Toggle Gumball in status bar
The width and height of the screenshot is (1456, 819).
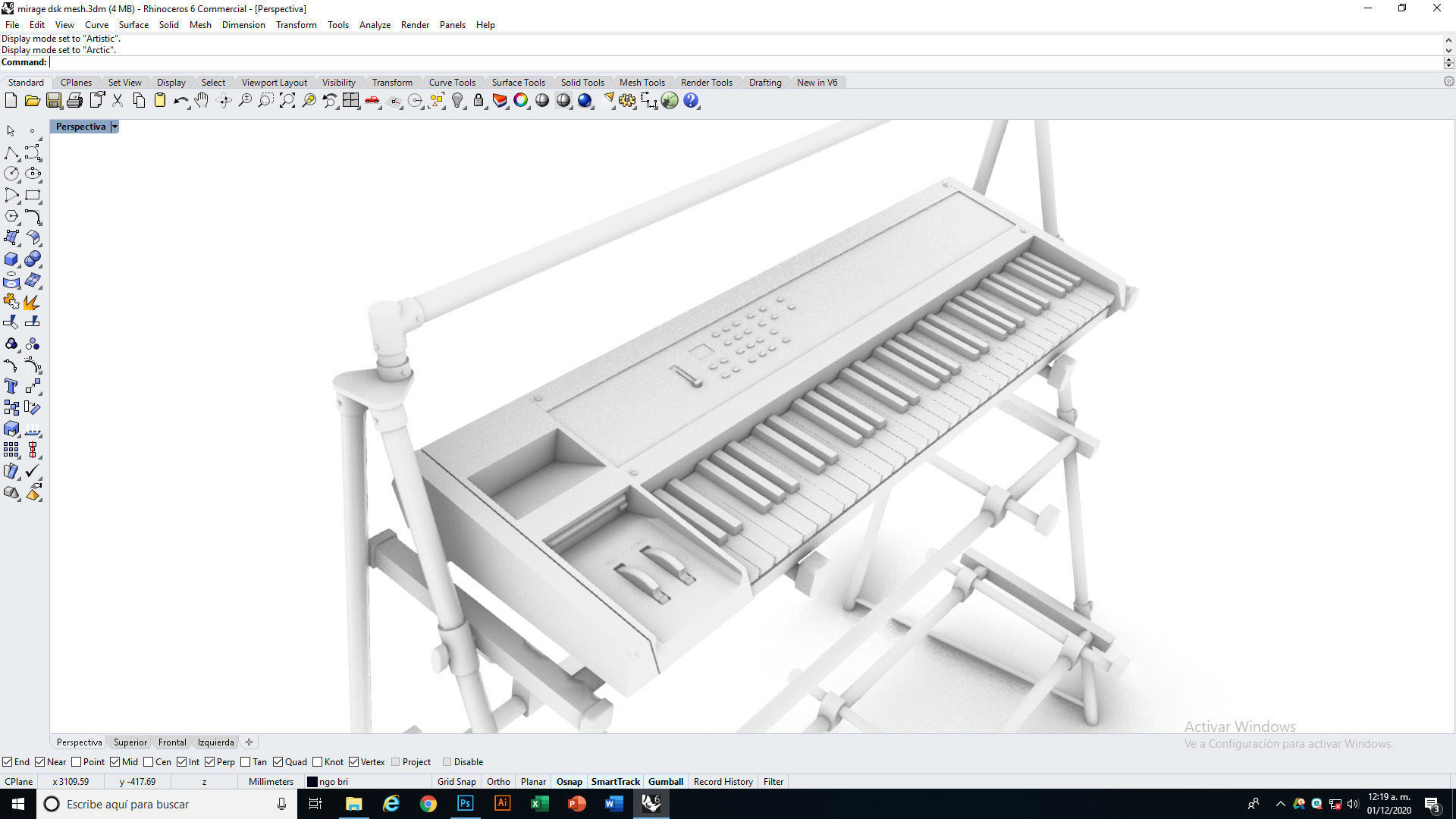tap(666, 781)
